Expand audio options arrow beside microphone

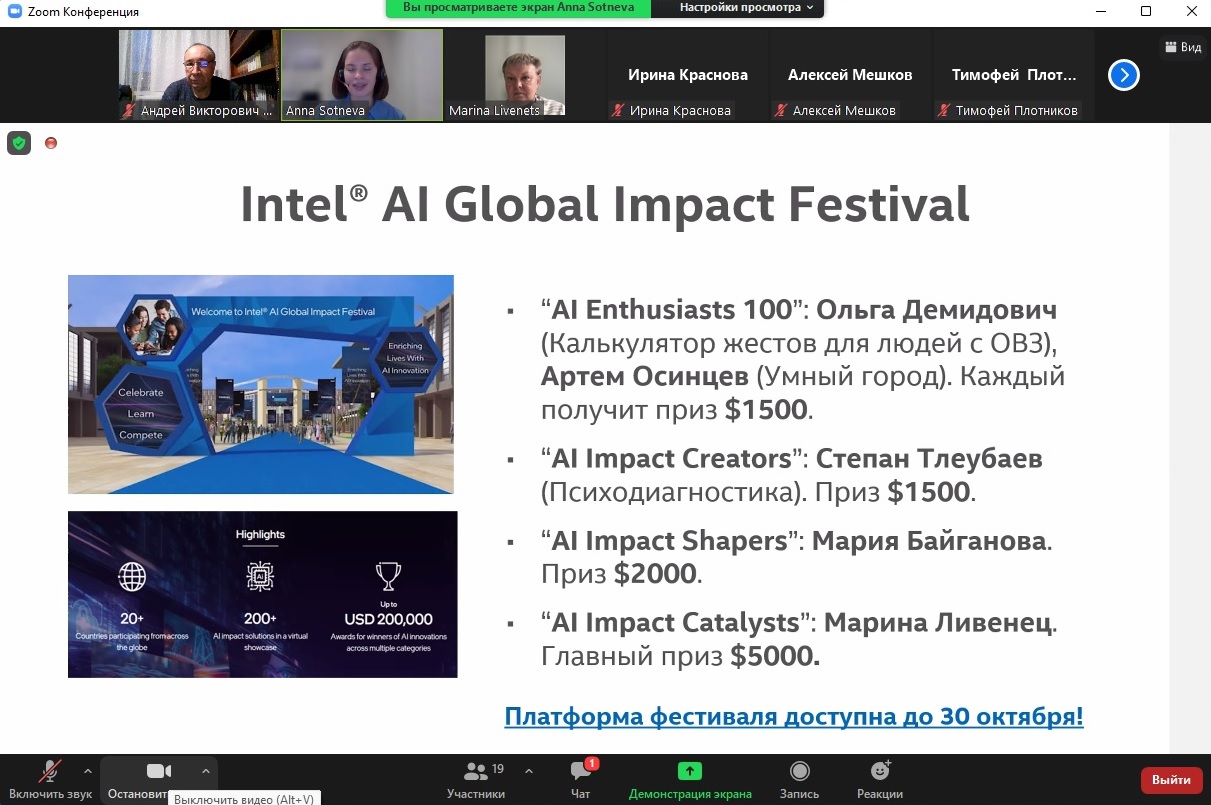[87, 771]
